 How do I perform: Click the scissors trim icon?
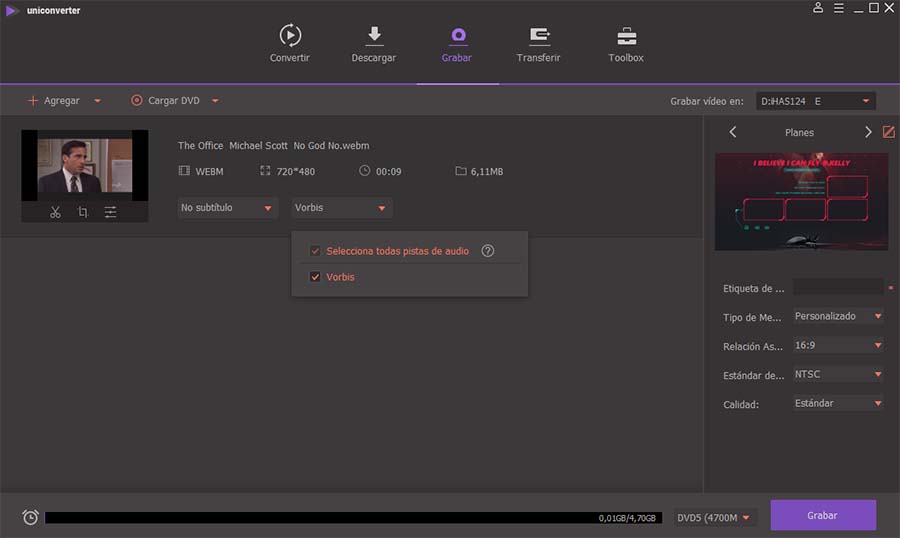tap(55, 212)
